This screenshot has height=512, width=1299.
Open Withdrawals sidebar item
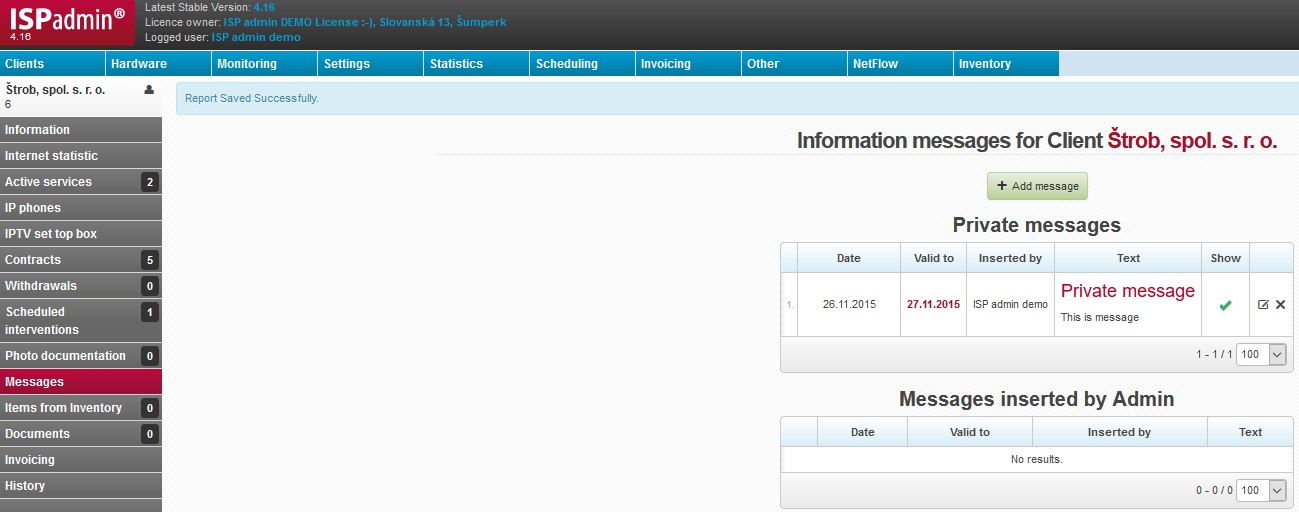point(81,286)
